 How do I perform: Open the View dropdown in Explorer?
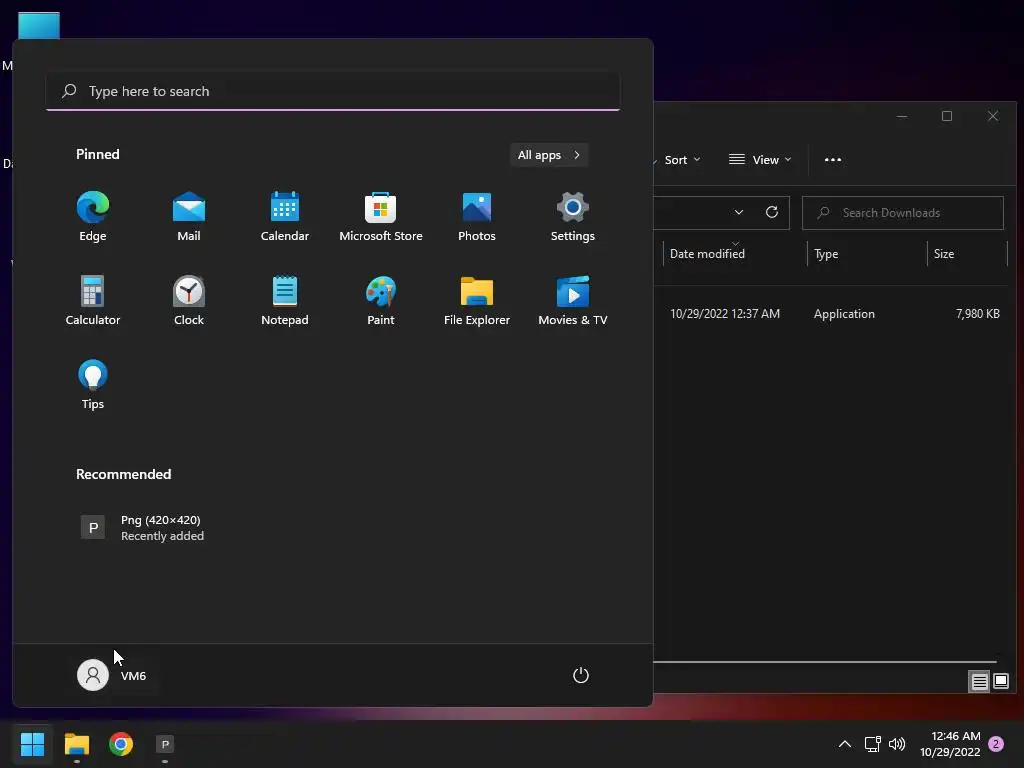point(760,160)
